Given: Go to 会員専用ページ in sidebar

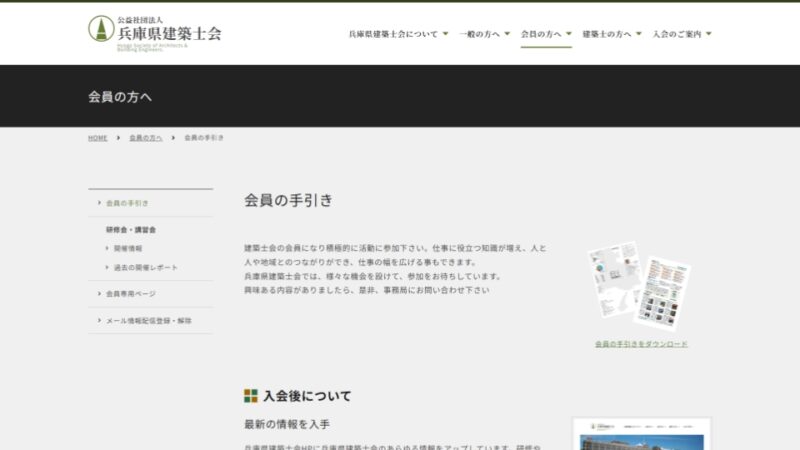Looking at the screenshot, I should coord(130,294).
